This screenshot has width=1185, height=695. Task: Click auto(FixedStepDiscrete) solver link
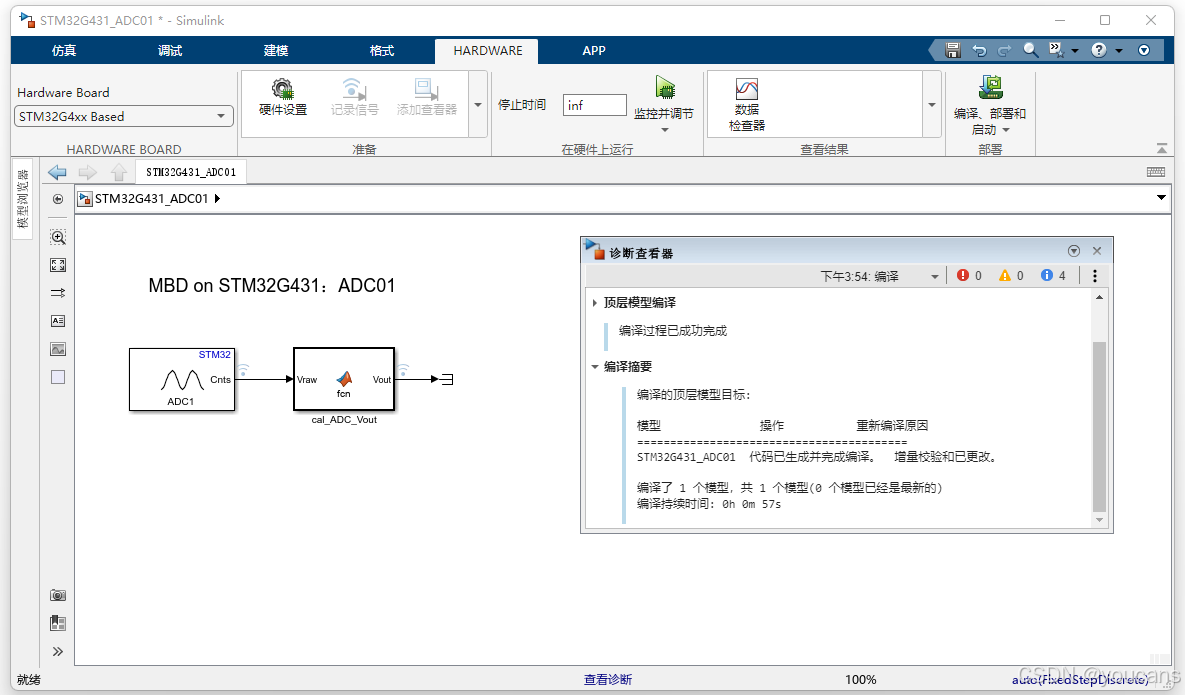[x=1080, y=680]
